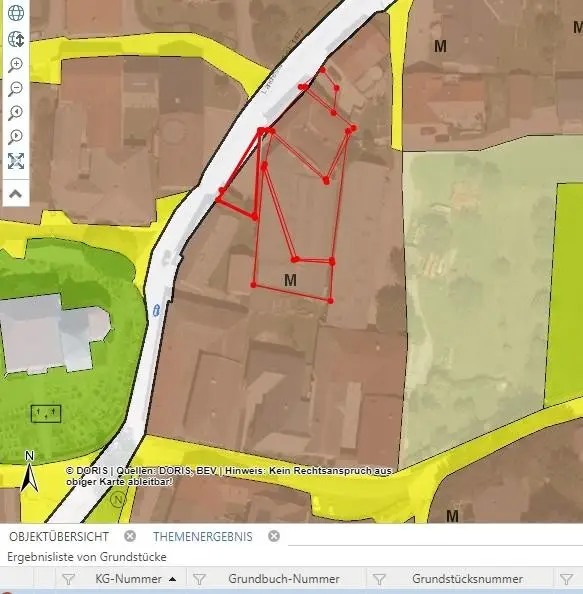The width and height of the screenshot is (583, 594).
Task: Click the globe with vertical arrows icon
Action: [16, 39]
